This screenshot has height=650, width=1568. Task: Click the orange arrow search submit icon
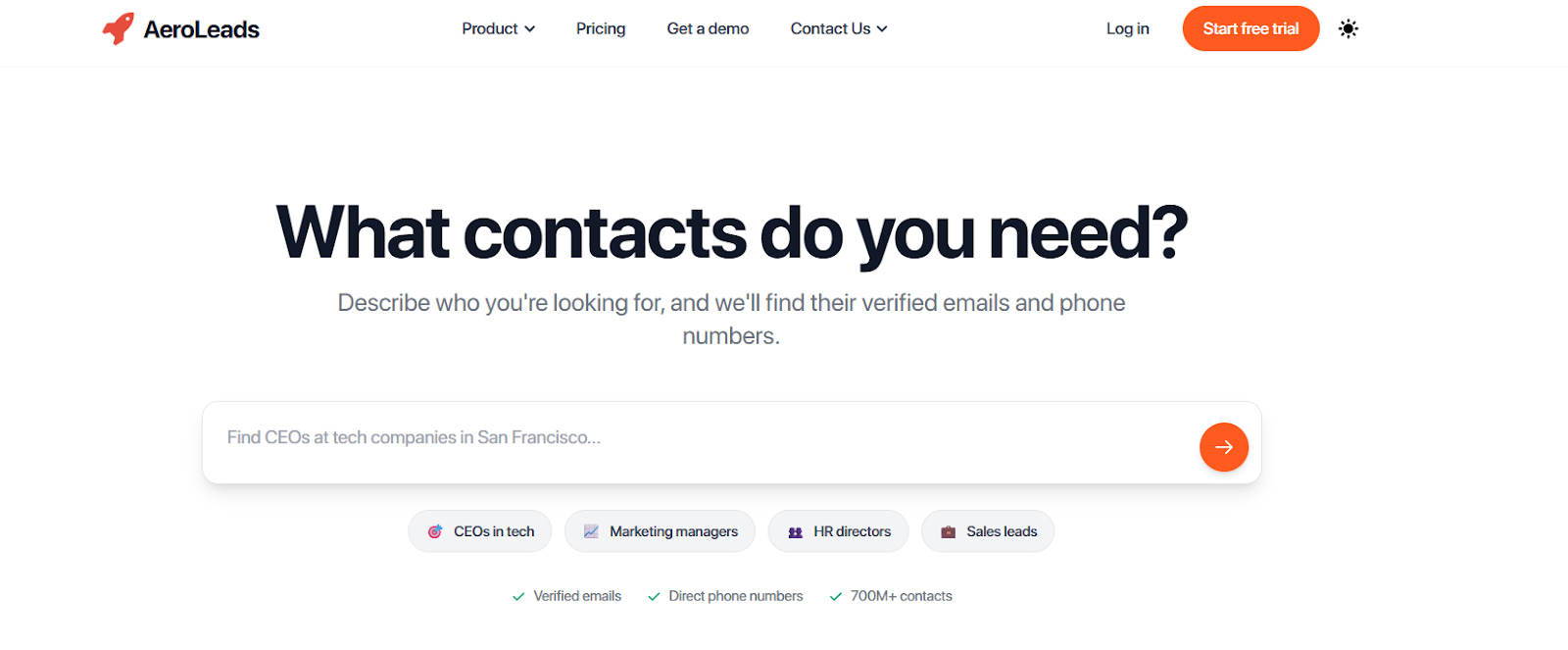click(1223, 446)
